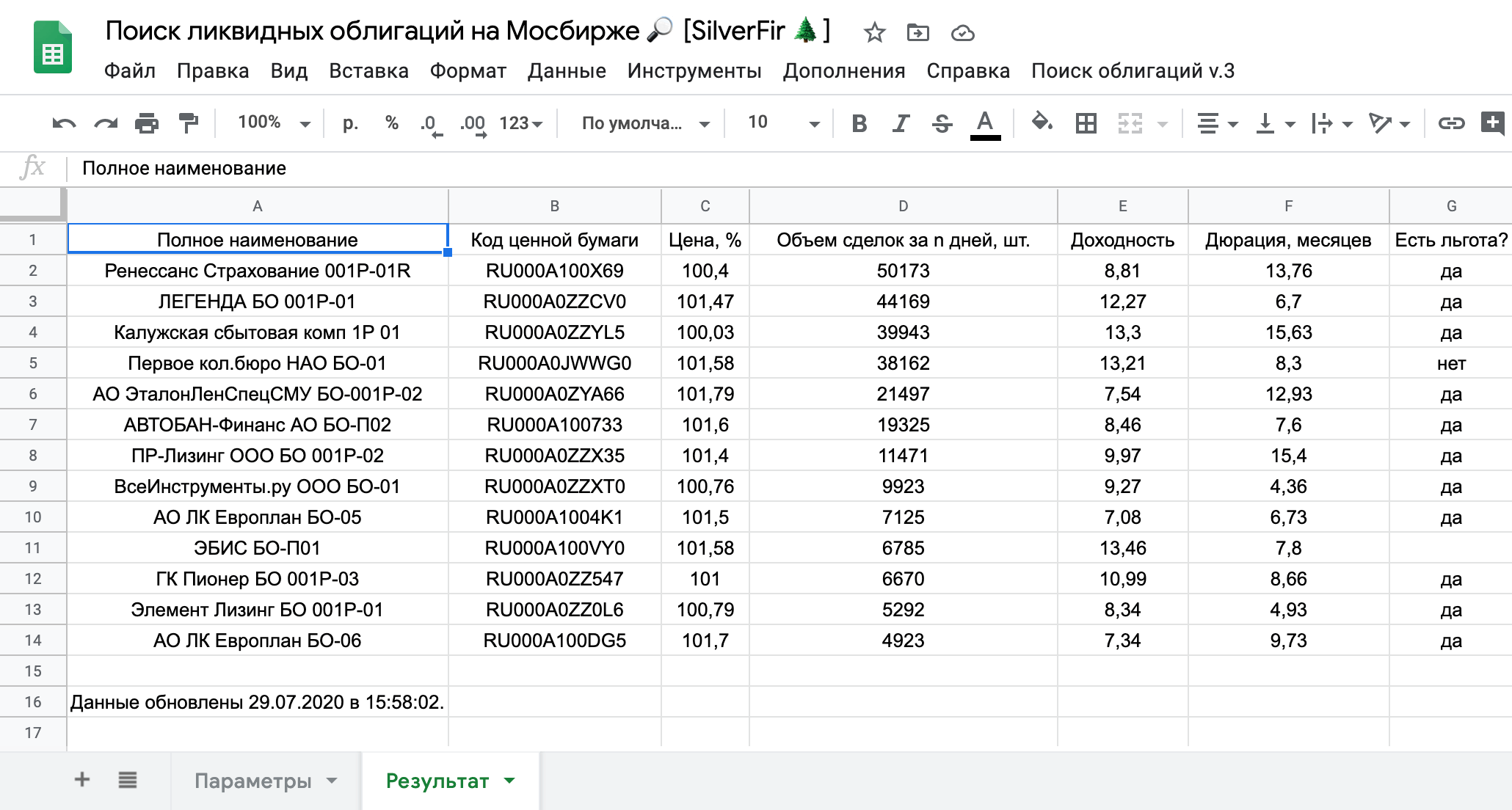This screenshot has width=1512, height=810.
Task: Expand the merge cells options arrow
Action: point(1163,124)
